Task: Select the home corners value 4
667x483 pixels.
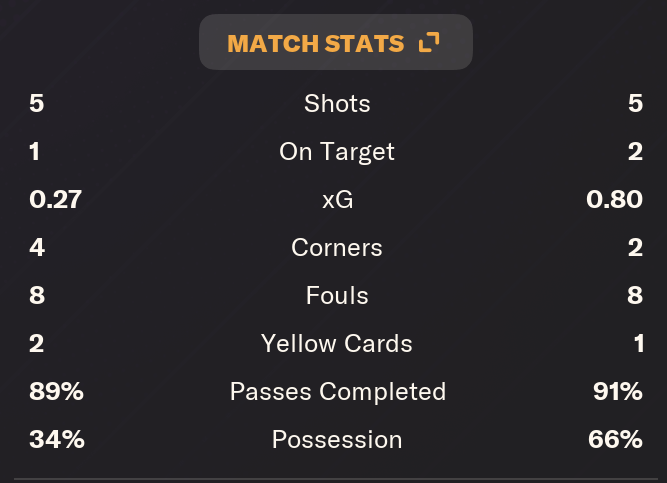Action: 37,247
